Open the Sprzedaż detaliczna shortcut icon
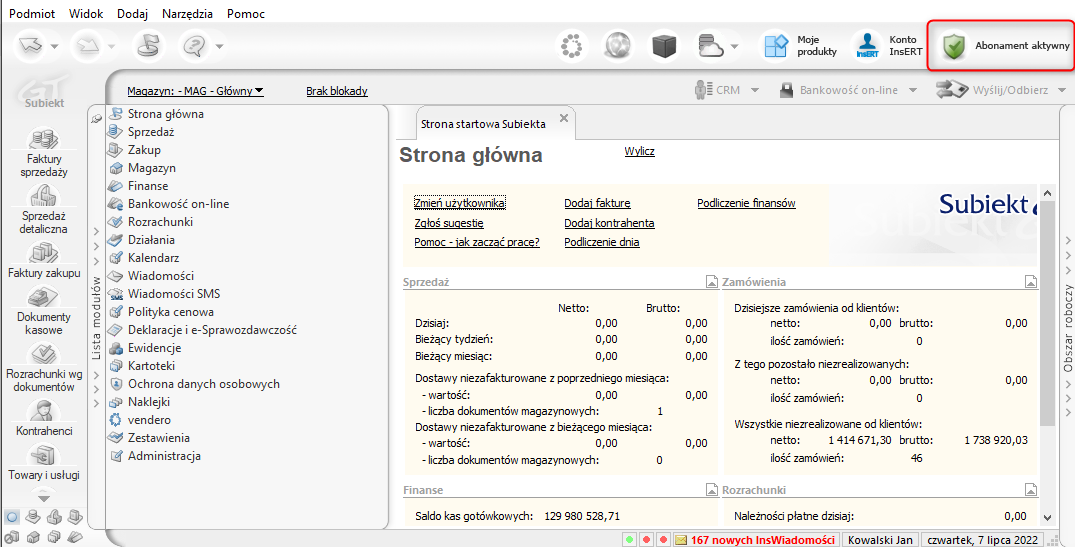The image size is (1075, 547). point(42,197)
